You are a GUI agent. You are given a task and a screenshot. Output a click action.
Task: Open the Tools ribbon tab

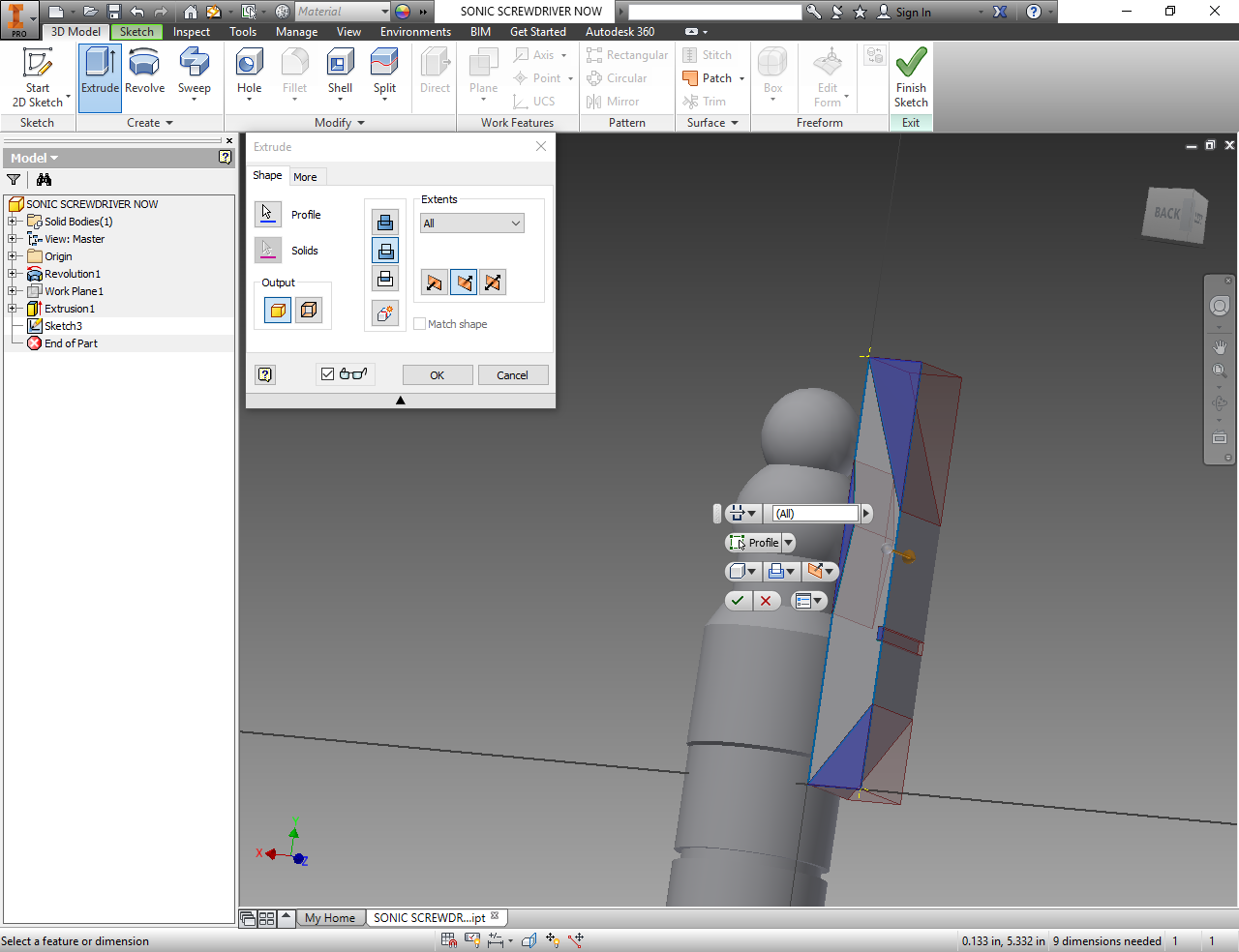click(x=243, y=32)
